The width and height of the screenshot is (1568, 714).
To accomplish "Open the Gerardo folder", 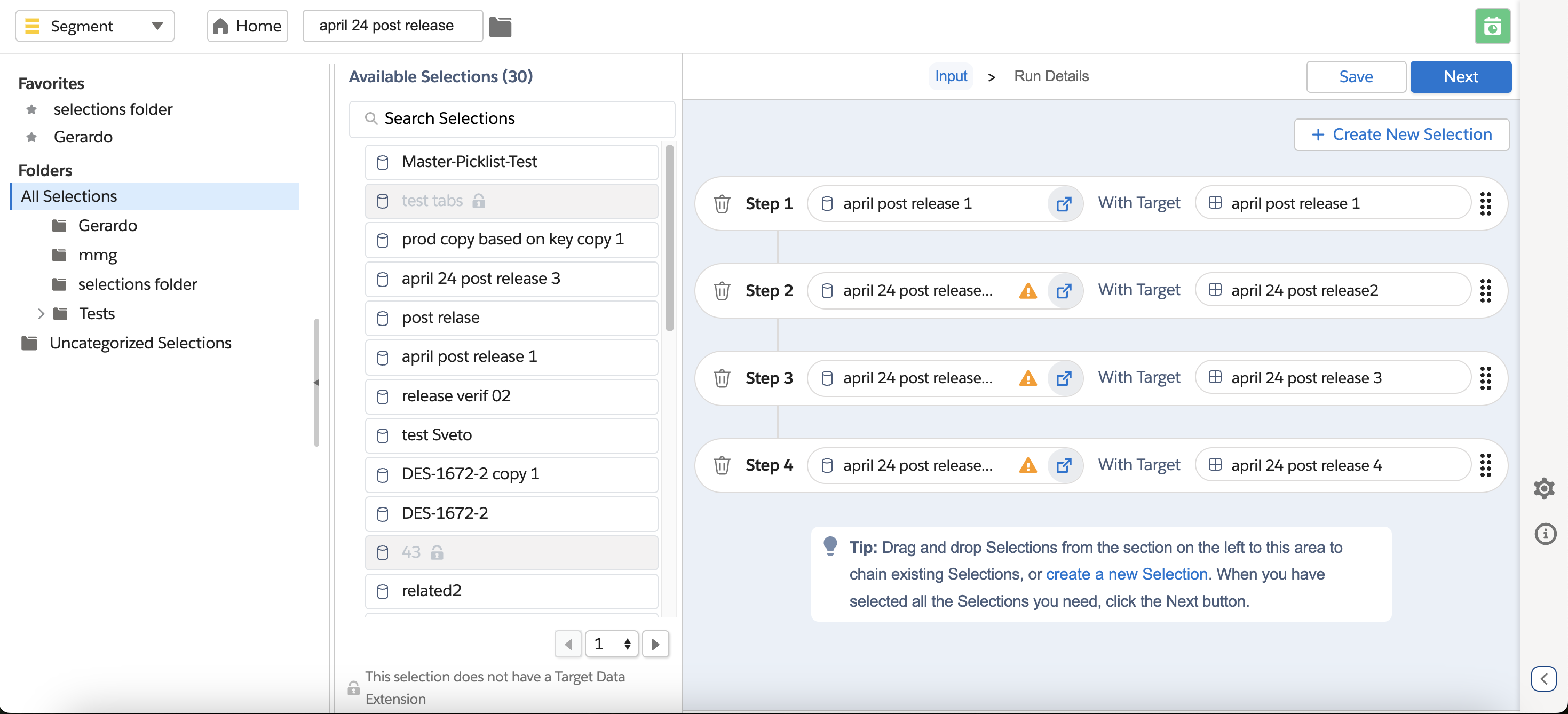I will coord(108,225).
